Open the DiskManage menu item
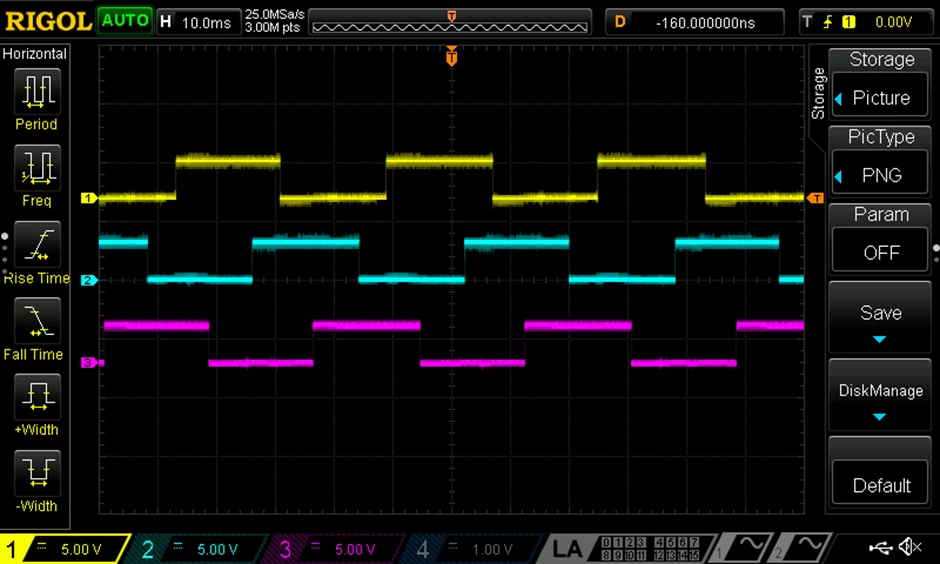Image resolution: width=940 pixels, height=564 pixels. coord(880,395)
